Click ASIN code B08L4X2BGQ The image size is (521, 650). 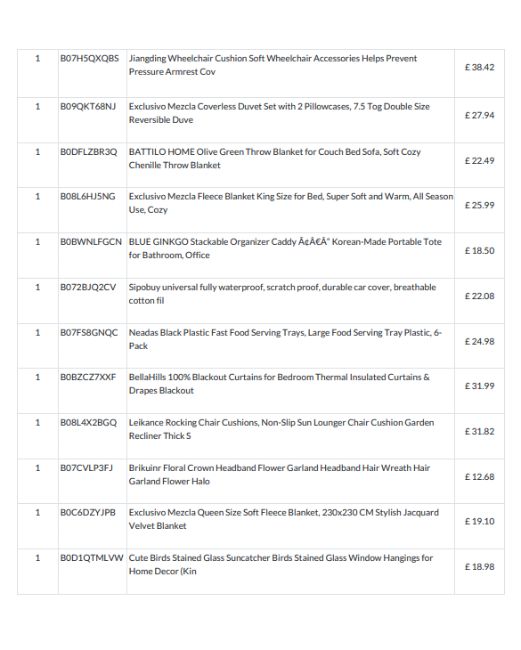tap(89, 423)
